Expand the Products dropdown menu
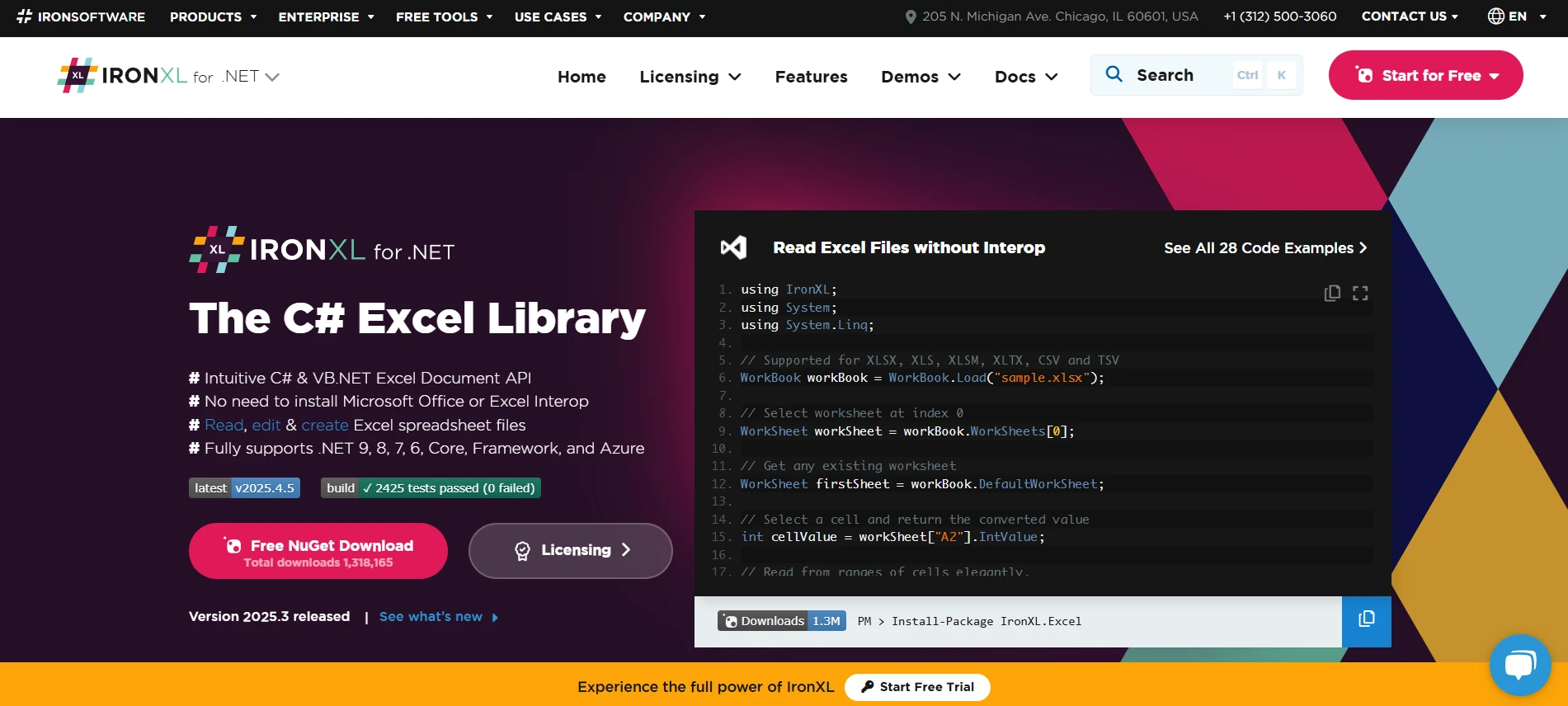The image size is (1568, 706). click(x=213, y=16)
